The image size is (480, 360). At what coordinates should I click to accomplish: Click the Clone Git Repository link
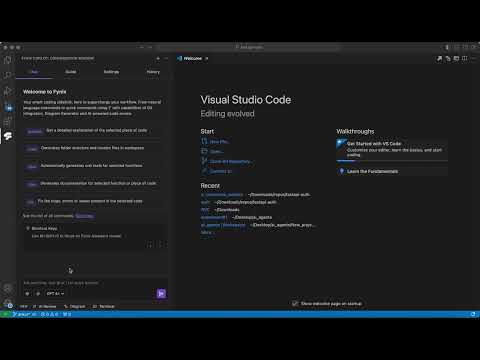tap(231, 162)
